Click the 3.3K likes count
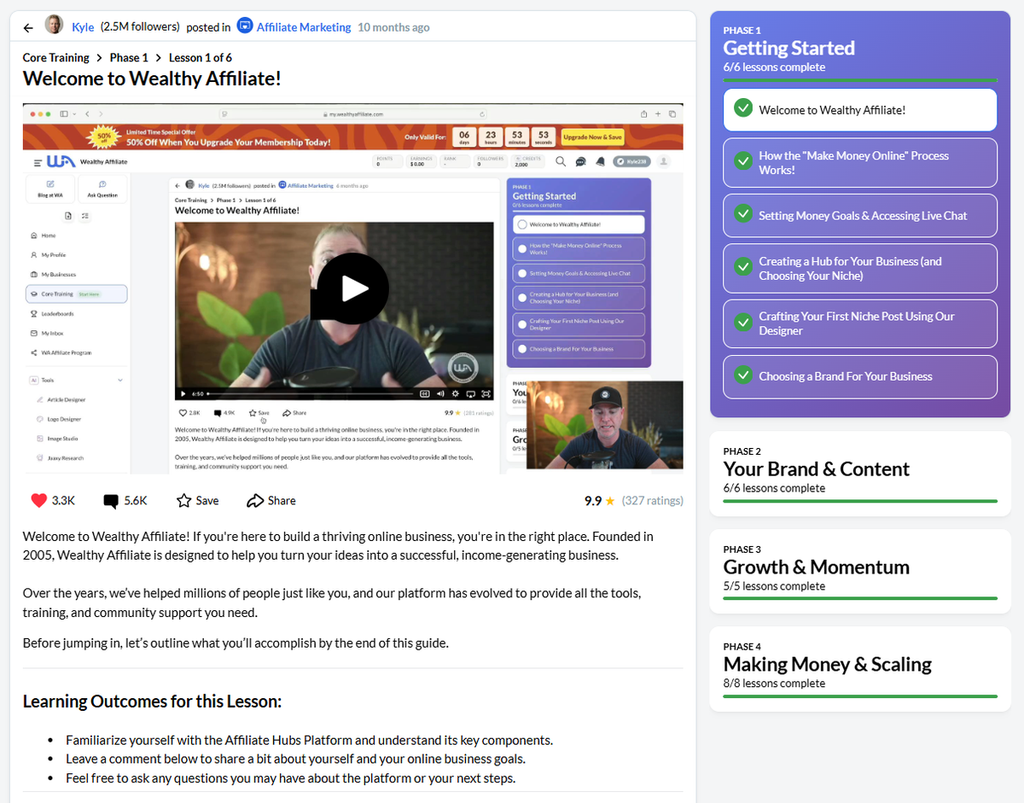 (63, 501)
